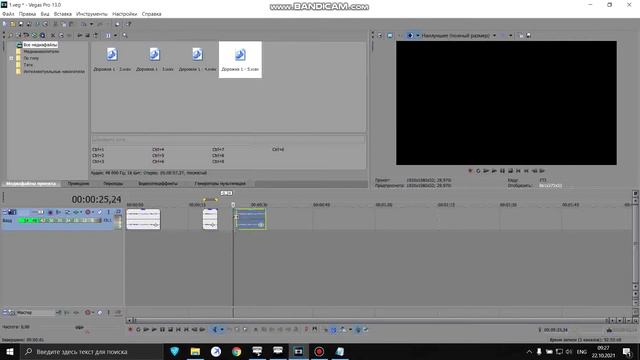Viewport: 640px width, 360px height.
Task: Preview on the external monitor
Action: (390, 36)
